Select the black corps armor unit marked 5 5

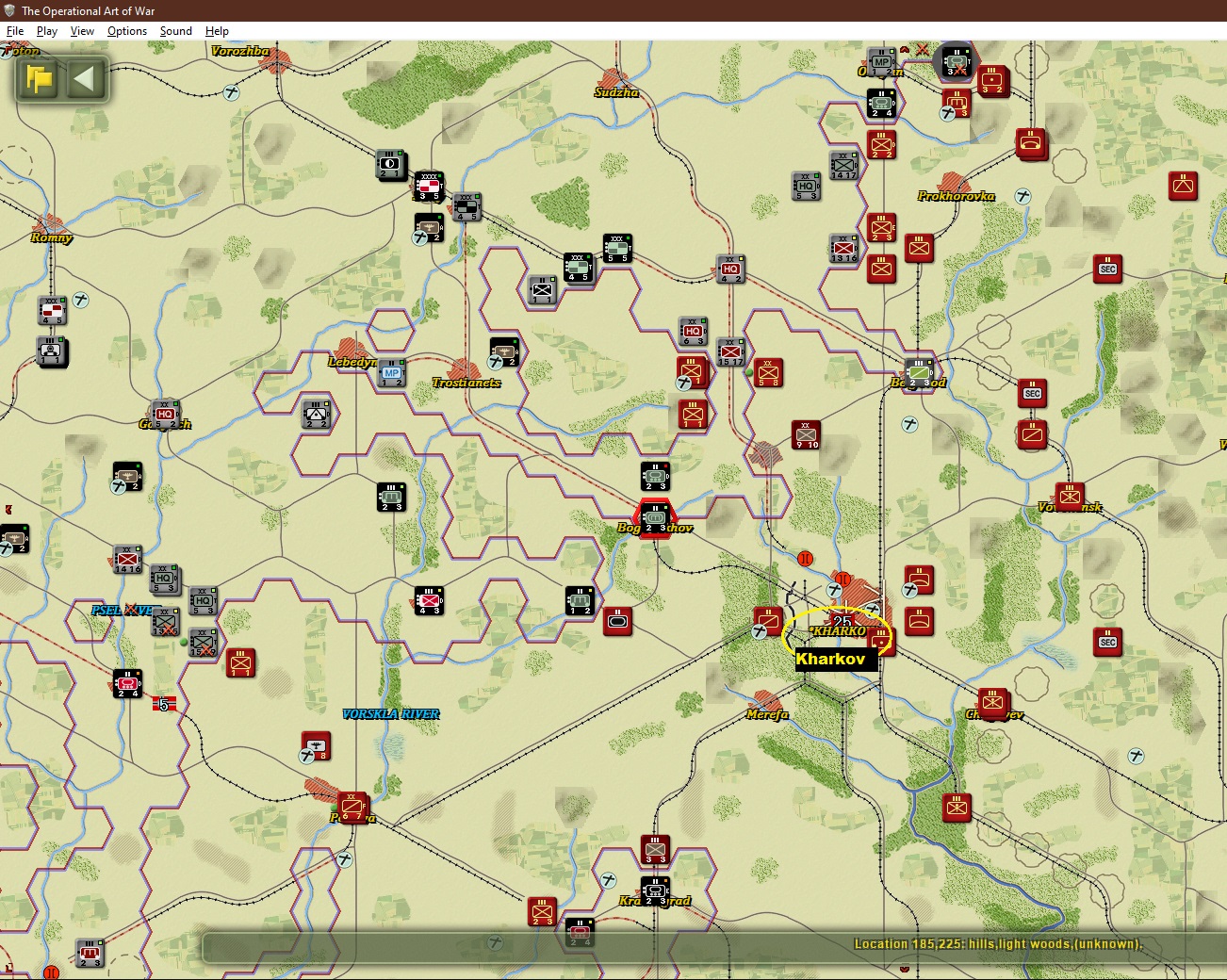(x=617, y=249)
